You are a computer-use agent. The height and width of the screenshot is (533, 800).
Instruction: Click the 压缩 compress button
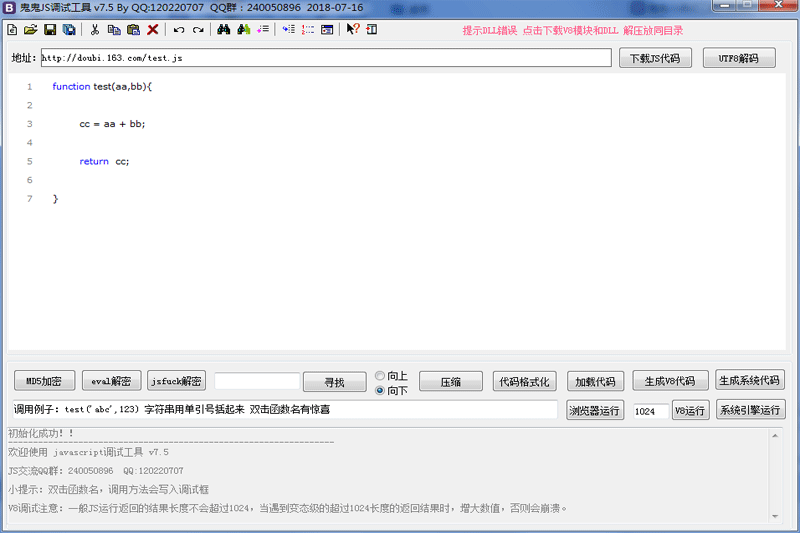(451, 382)
